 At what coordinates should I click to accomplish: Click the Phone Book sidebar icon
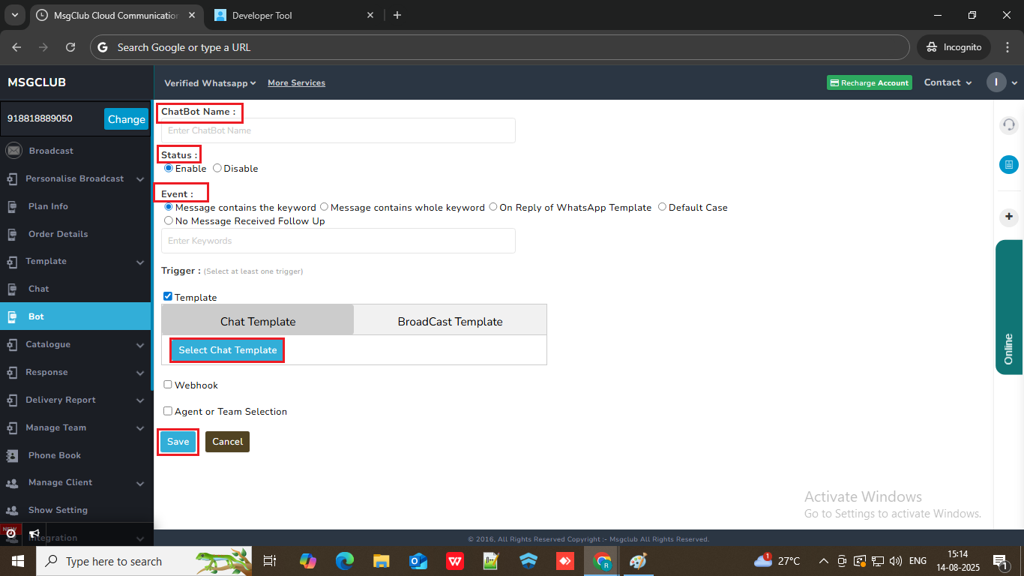(12, 456)
